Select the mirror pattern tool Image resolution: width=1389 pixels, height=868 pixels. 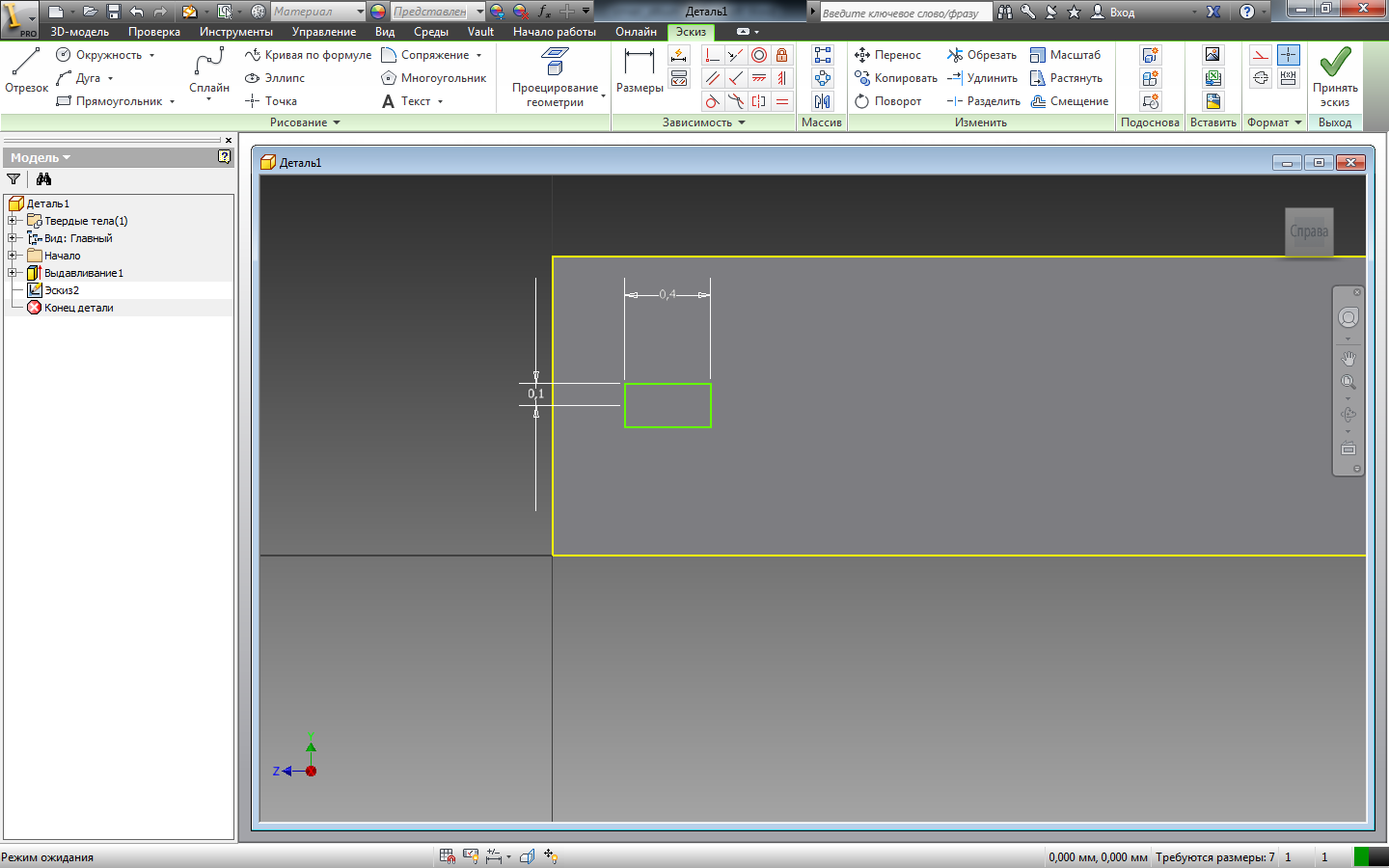point(822,101)
